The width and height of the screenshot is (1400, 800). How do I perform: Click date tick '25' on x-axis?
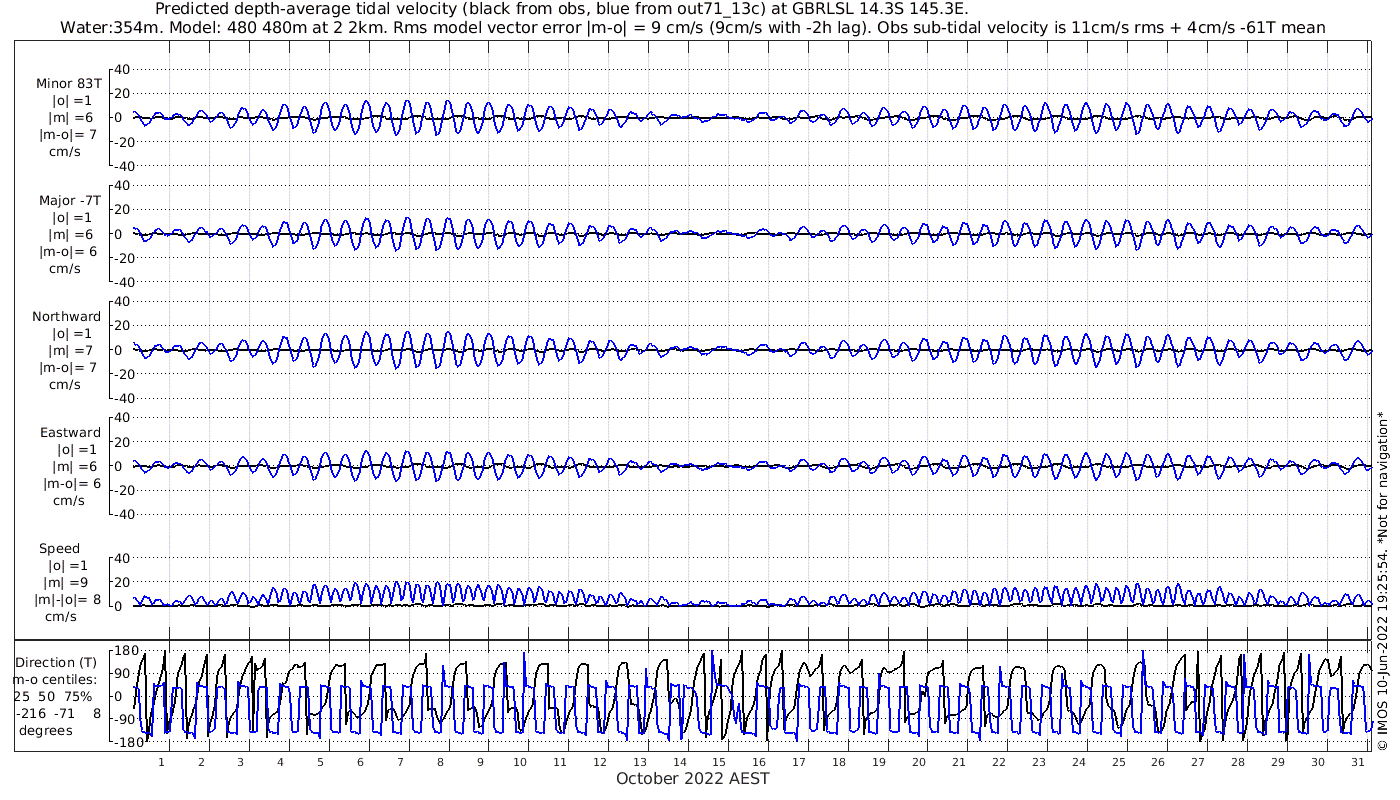point(1118,762)
